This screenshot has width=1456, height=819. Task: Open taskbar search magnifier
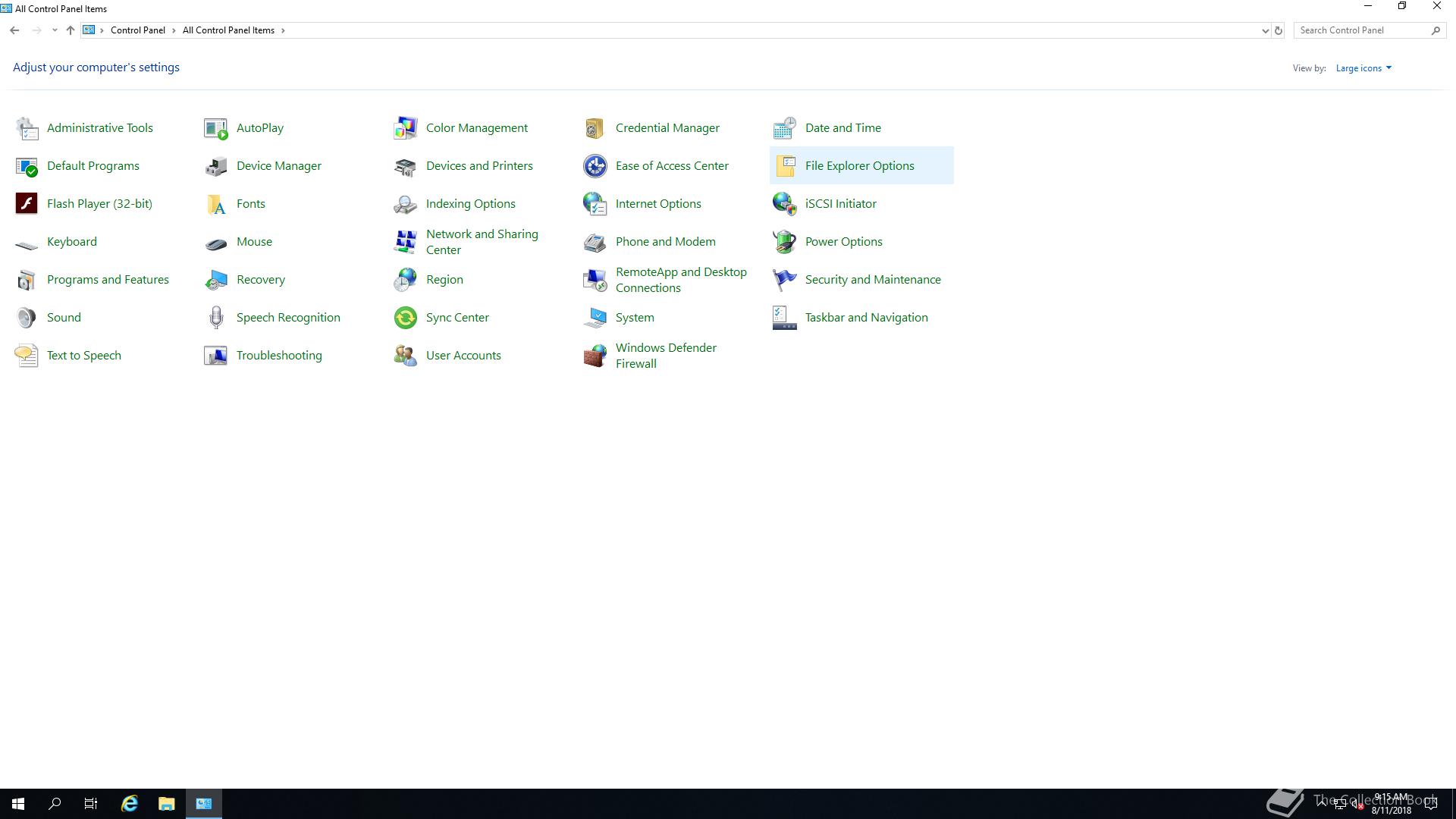tap(55, 804)
